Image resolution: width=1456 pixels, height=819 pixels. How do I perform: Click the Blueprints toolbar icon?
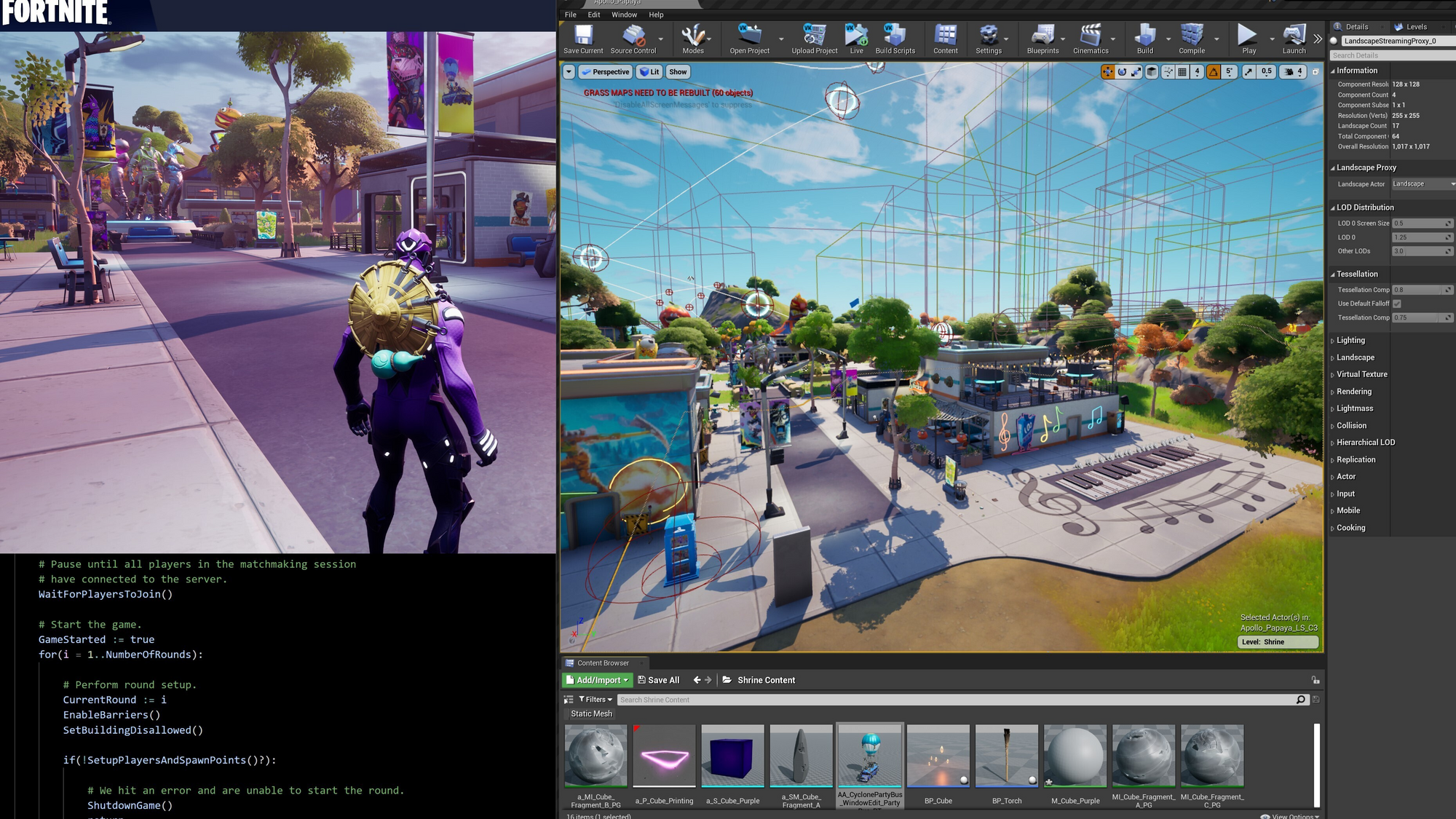1040,38
